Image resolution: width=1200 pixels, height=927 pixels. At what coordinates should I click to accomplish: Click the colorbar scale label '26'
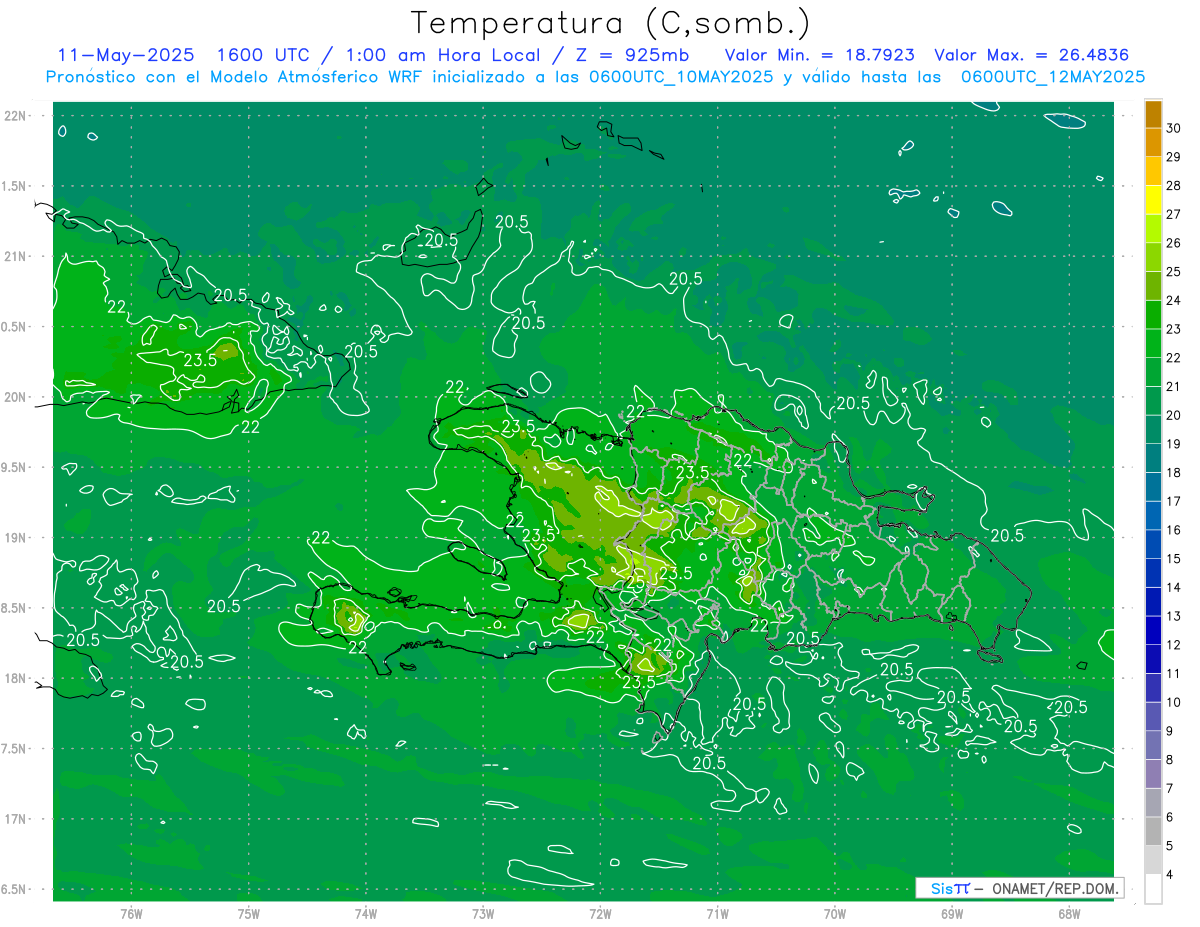1174,243
